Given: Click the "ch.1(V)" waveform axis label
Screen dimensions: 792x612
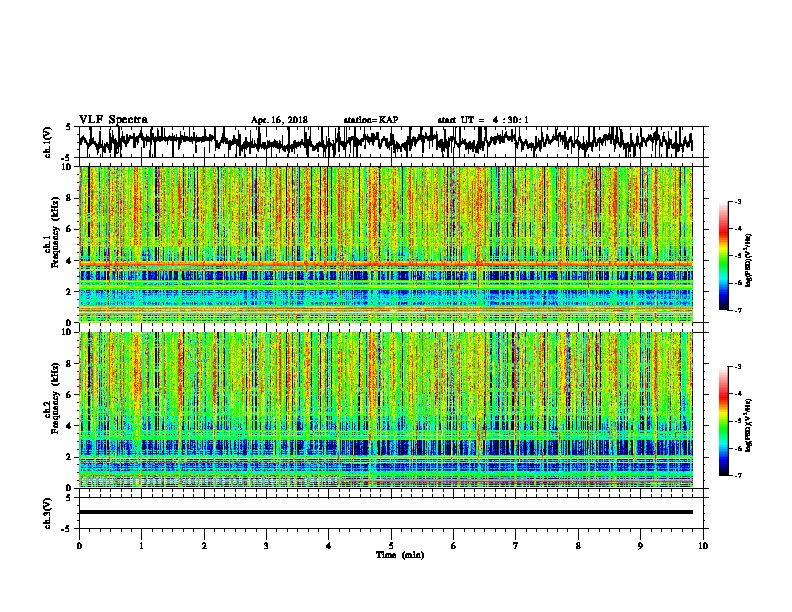Looking at the screenshot, I should tap(48, 142).
